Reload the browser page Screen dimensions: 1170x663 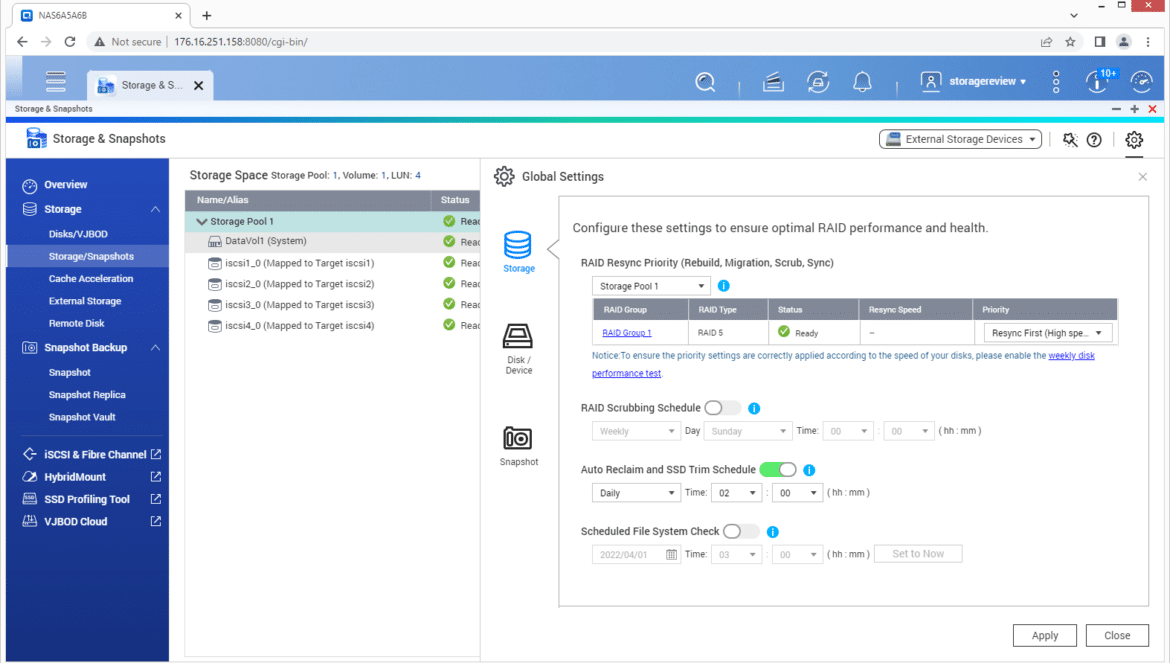(70, 42)
